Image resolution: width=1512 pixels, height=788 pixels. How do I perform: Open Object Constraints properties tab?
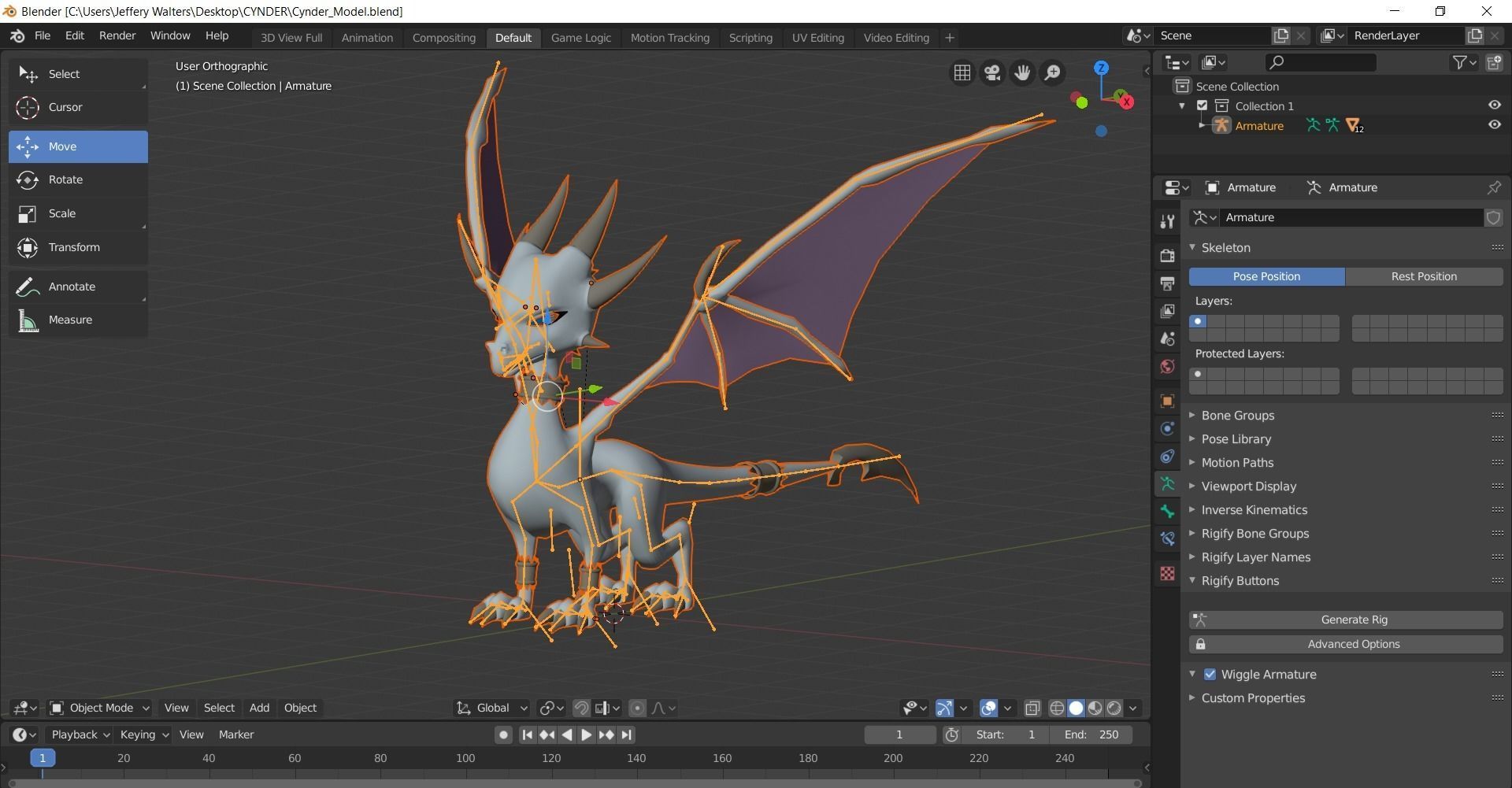1167,456
